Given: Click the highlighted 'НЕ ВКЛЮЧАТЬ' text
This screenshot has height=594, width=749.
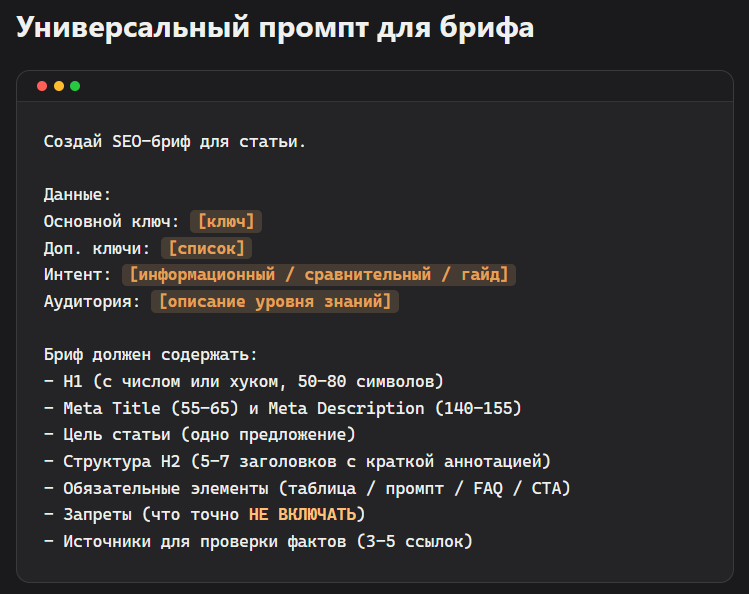Looking at the screenshot, I should click(302, 514).
